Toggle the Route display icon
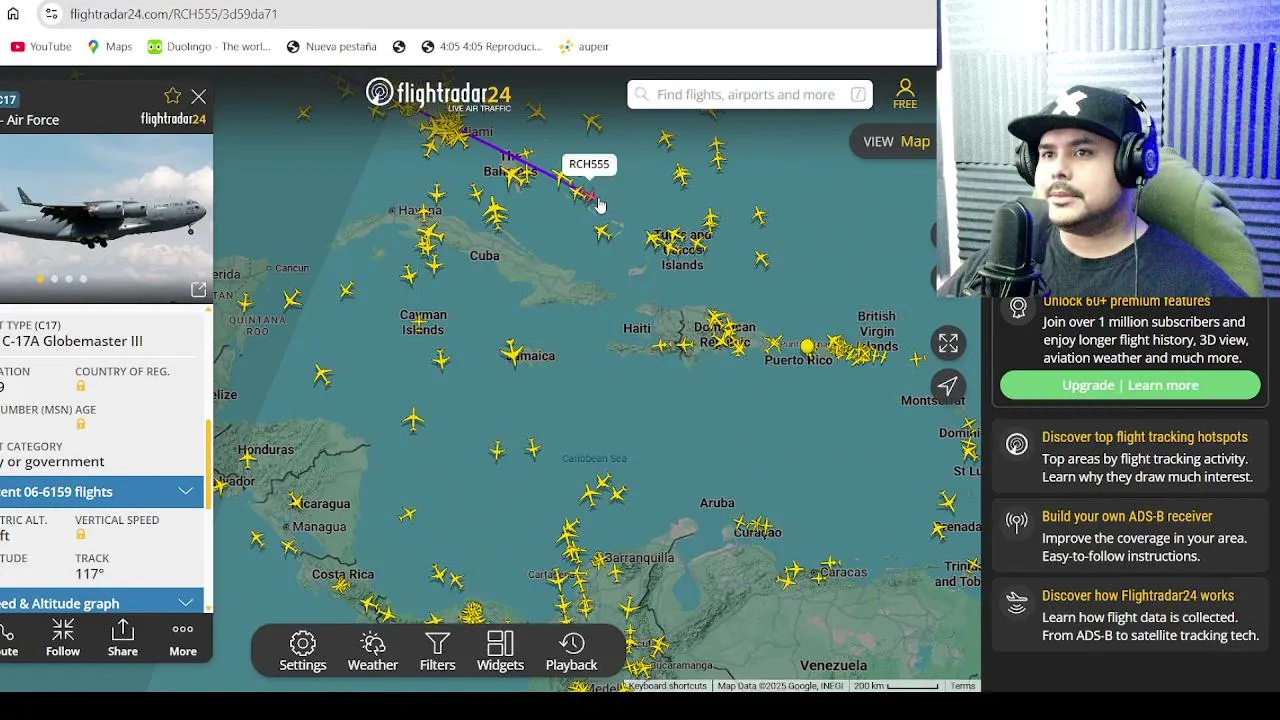1280x720 pixels. click(7, 638)
